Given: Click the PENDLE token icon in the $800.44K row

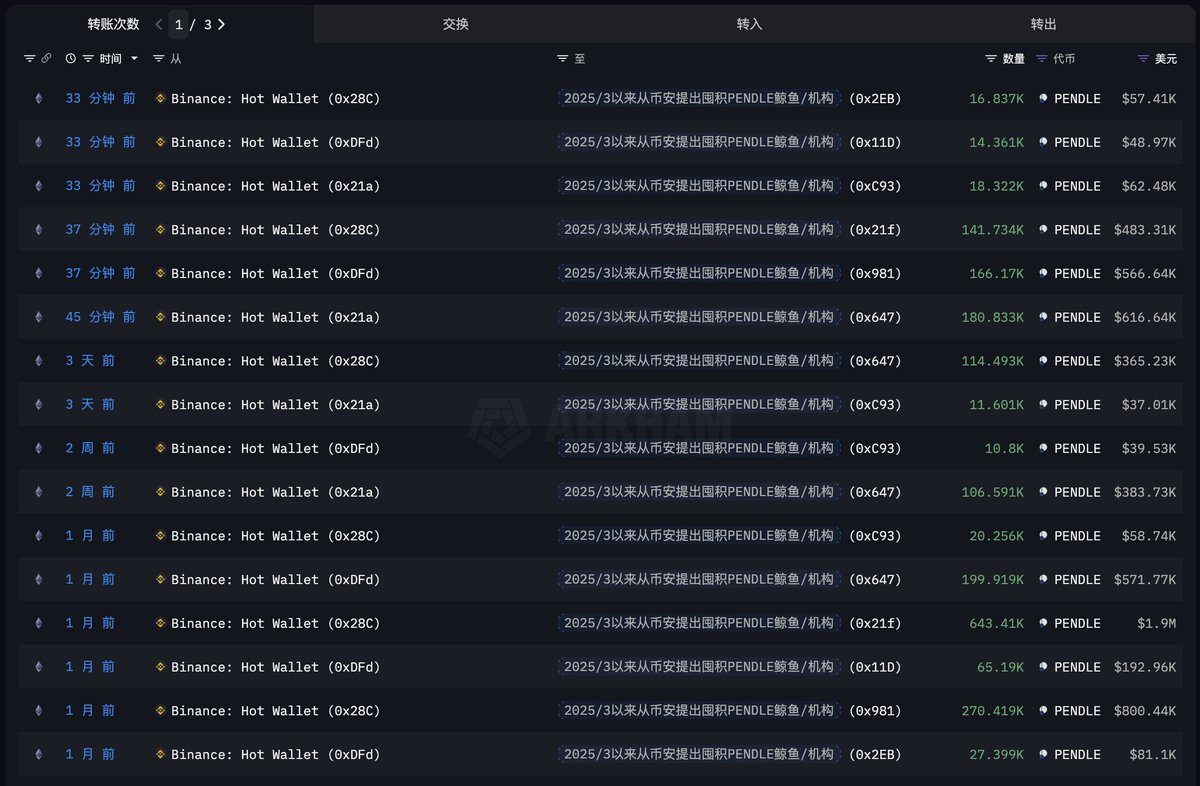Looking at the screenshot, I should point(1044,711).
